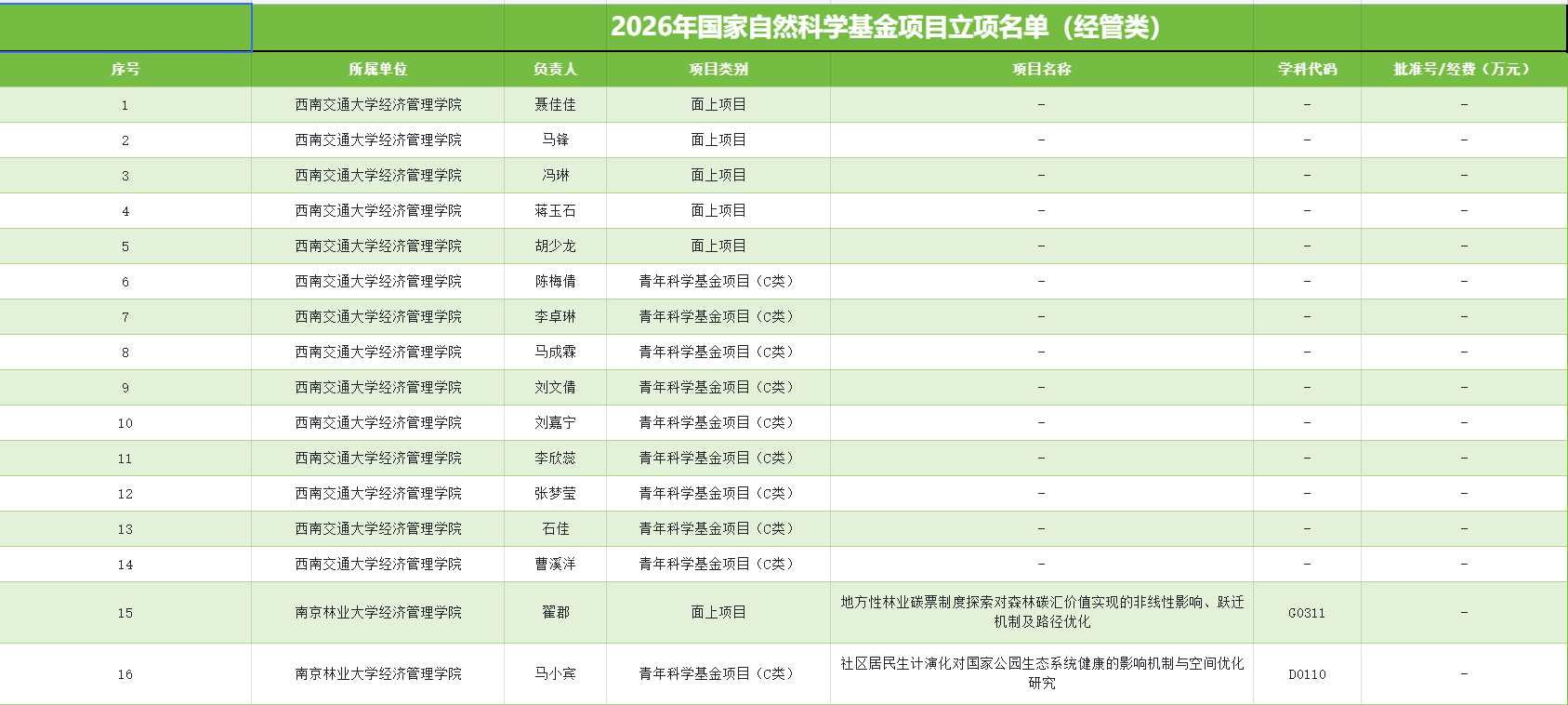Click discipline code cell "D0110"
Viewport: 1568px width, 705px height.
[1307, 674]
